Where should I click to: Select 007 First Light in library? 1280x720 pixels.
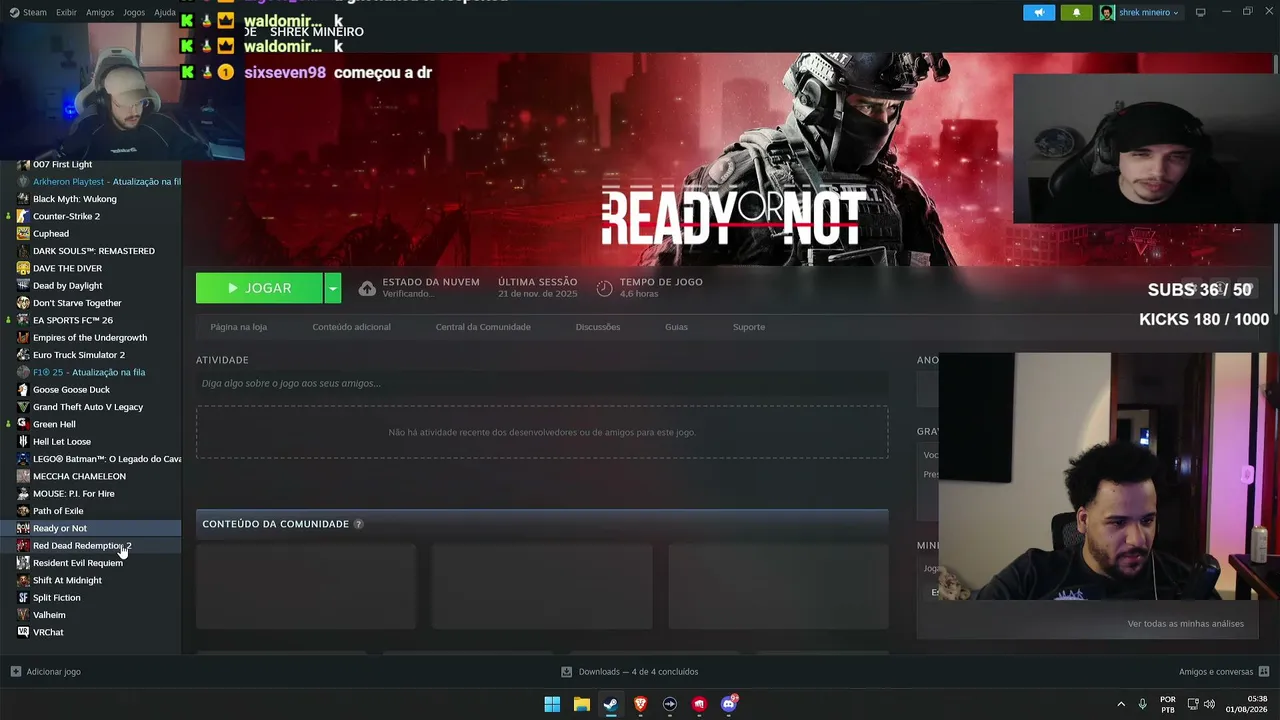(90, 165)
